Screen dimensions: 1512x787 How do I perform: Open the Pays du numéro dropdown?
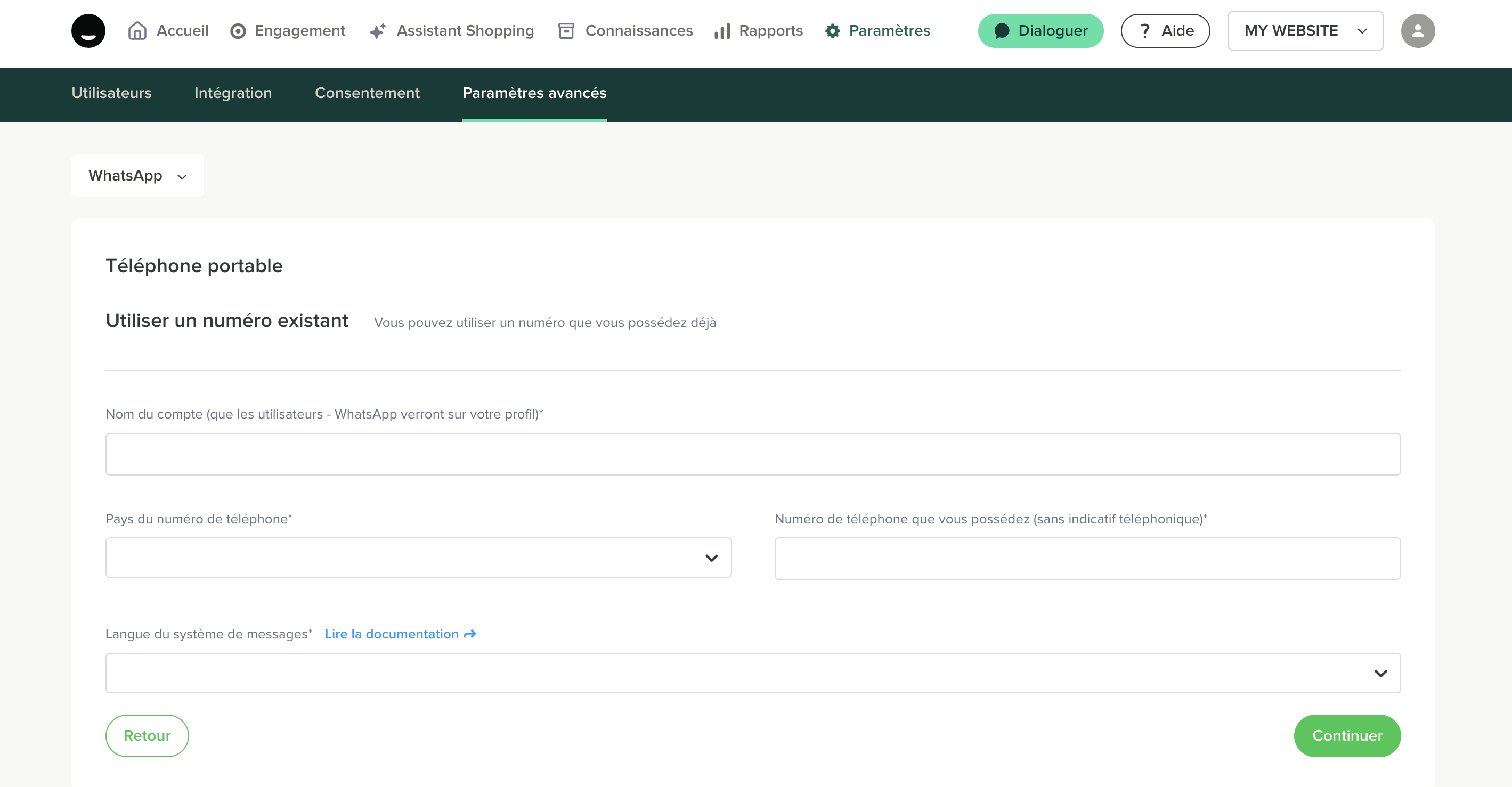click(418, 558)
